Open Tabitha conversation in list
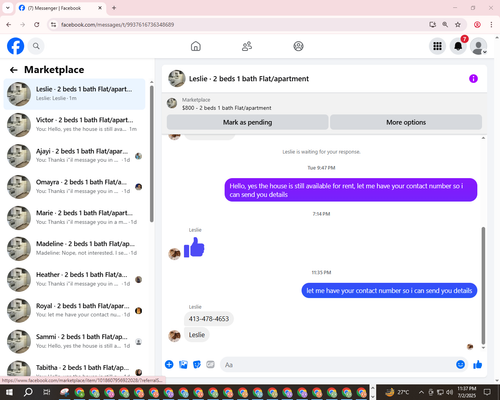Viewport: 500px width, 400px height. 74,368
